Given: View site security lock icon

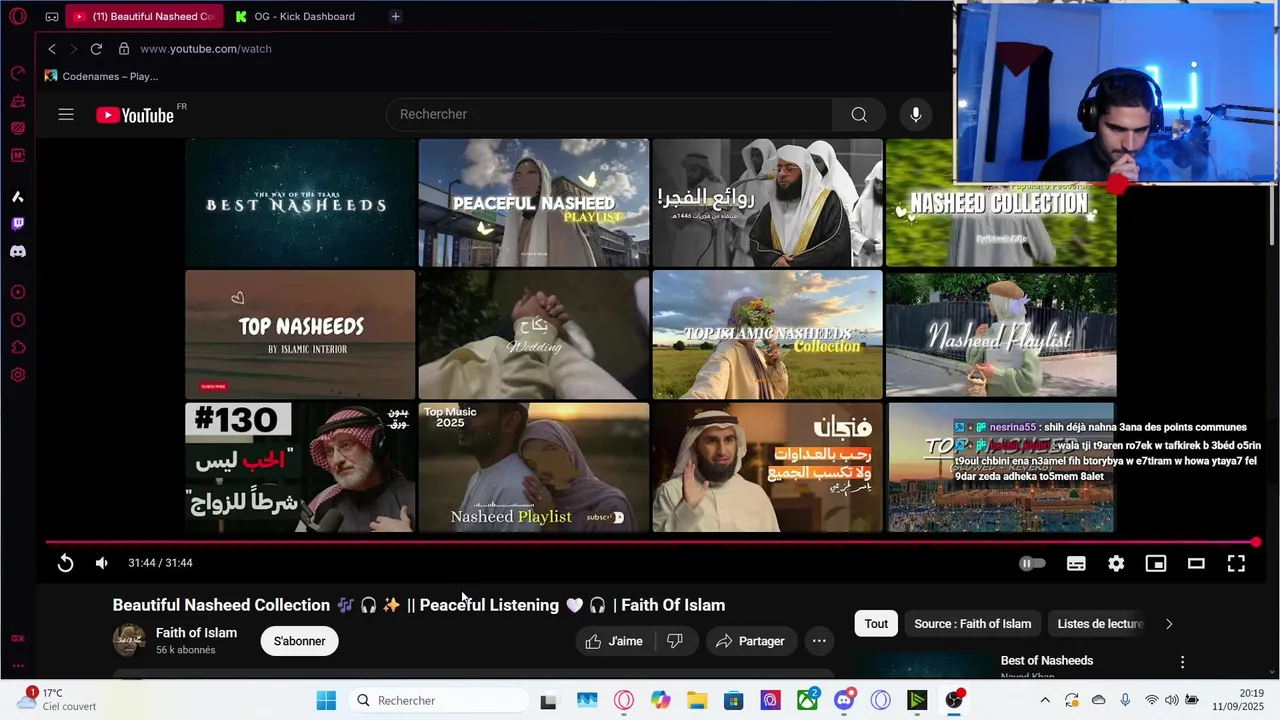Looking at the screenshot, I should (124, 48).
